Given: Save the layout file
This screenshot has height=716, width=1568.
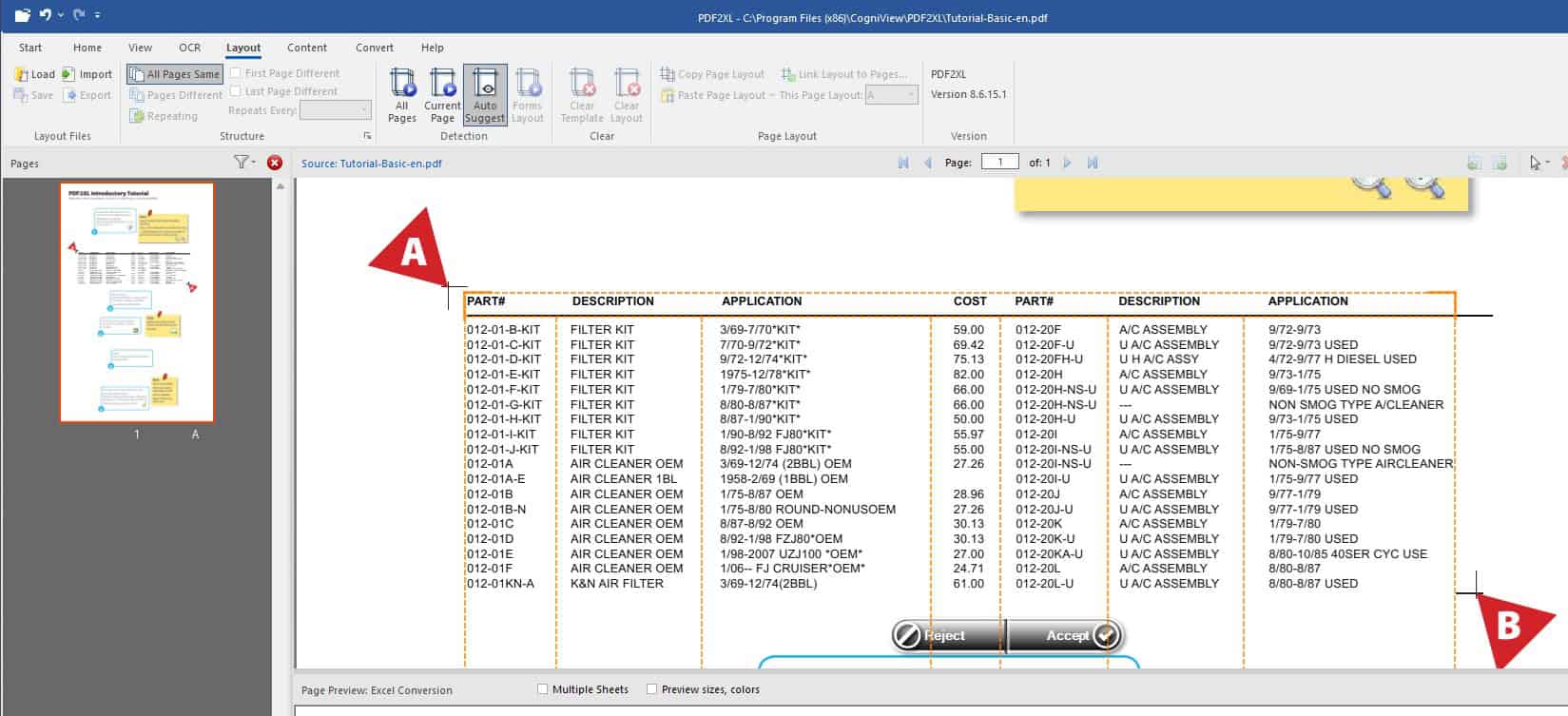Looking at the screenshot, I should point(33,95).
